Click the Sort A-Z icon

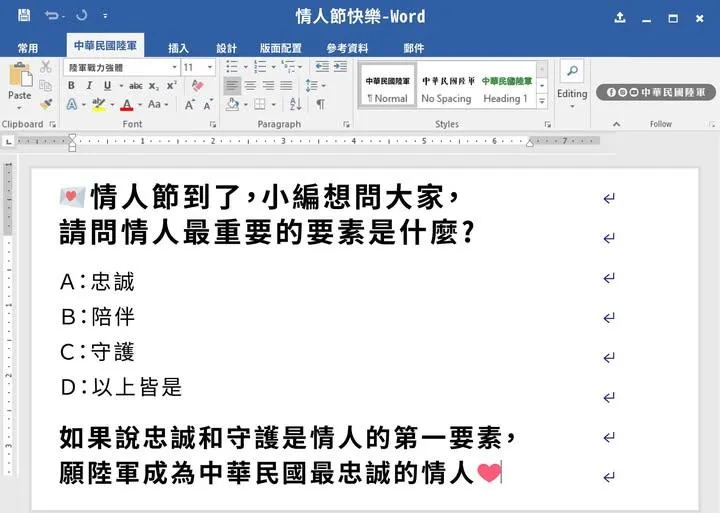295,105
